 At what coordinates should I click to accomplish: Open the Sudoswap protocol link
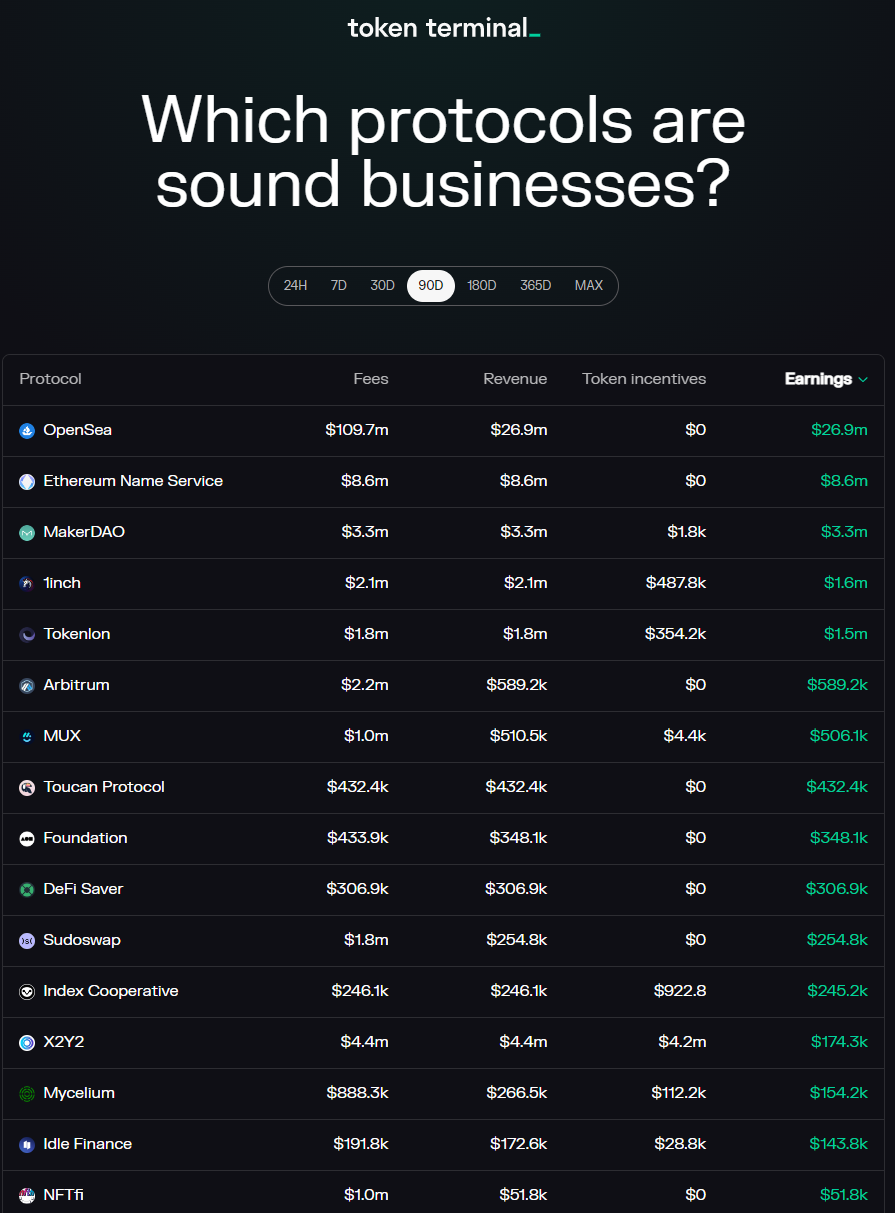pyautogui.click(x=82, y=940)
